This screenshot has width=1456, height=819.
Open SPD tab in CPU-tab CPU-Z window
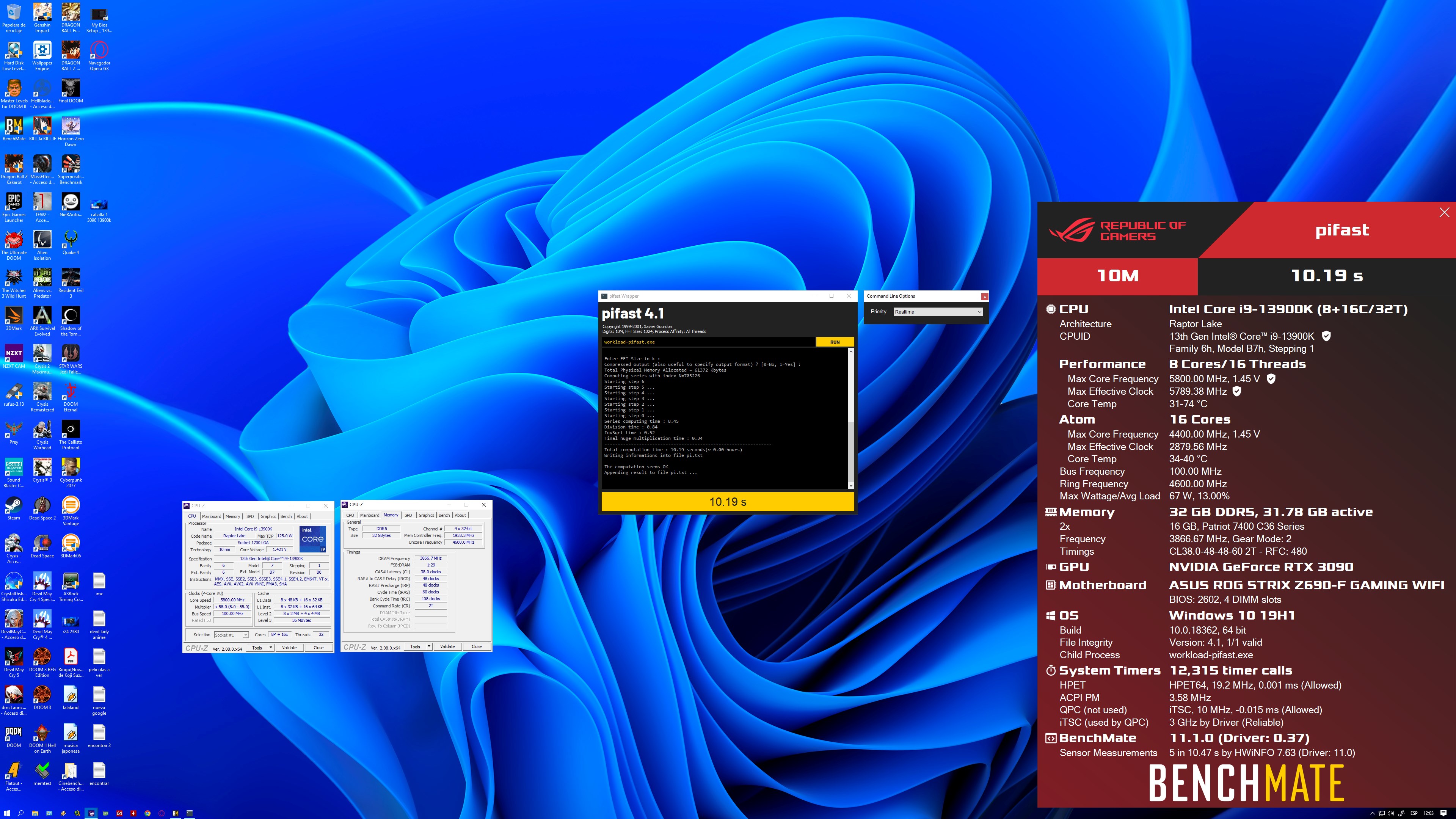[x=250, y=516]
